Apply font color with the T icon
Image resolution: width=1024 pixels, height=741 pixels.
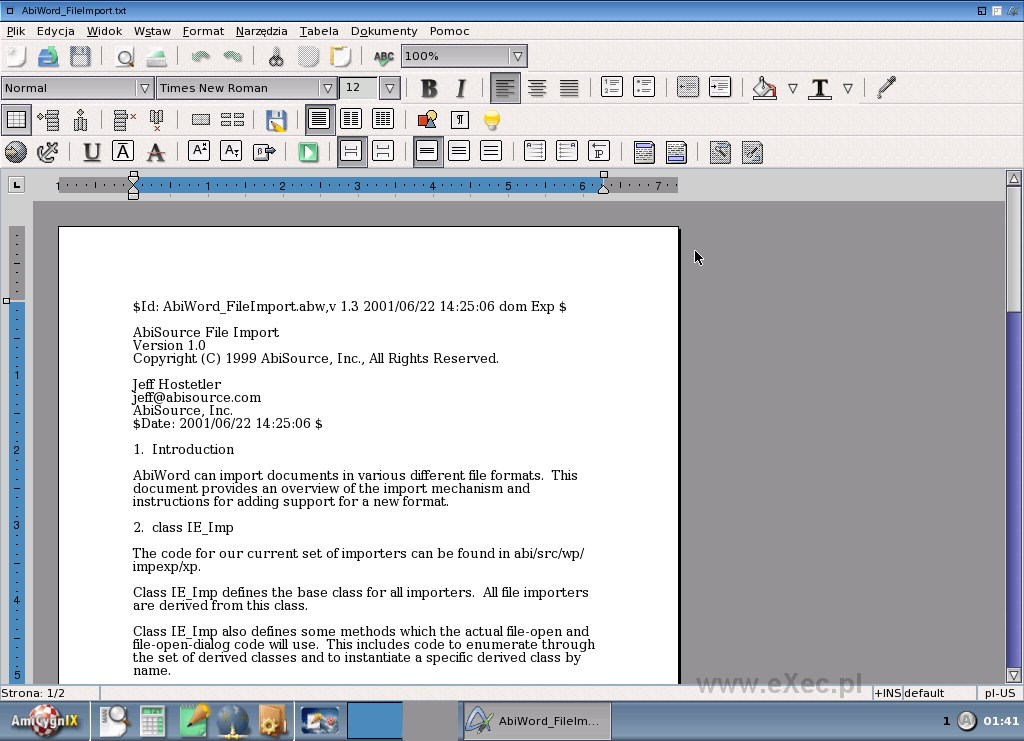(820, 88)
